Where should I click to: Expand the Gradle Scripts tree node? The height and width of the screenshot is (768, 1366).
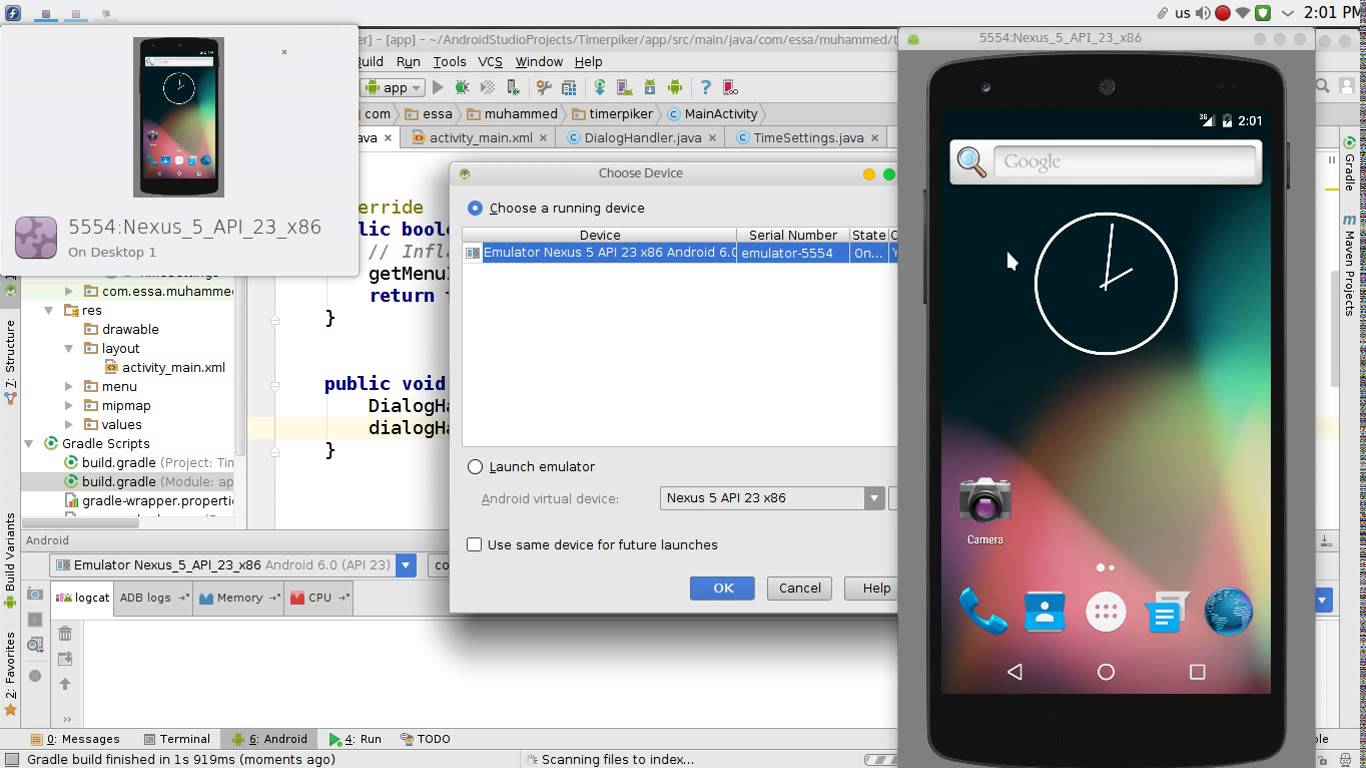click(30, 443)
